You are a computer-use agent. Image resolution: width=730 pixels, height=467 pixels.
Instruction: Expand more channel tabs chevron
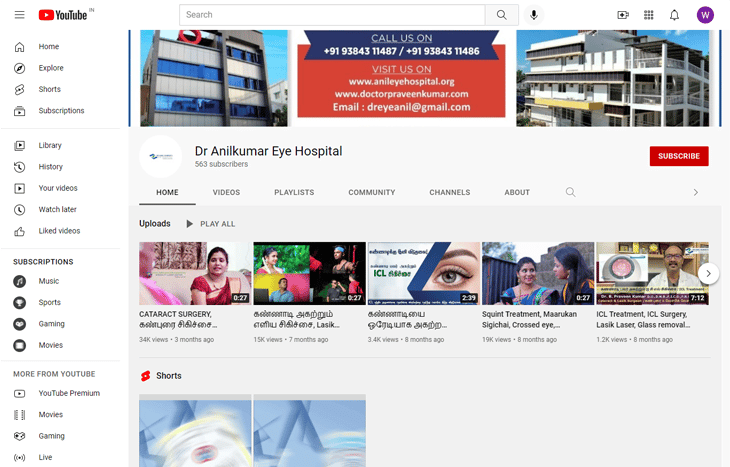696,192
